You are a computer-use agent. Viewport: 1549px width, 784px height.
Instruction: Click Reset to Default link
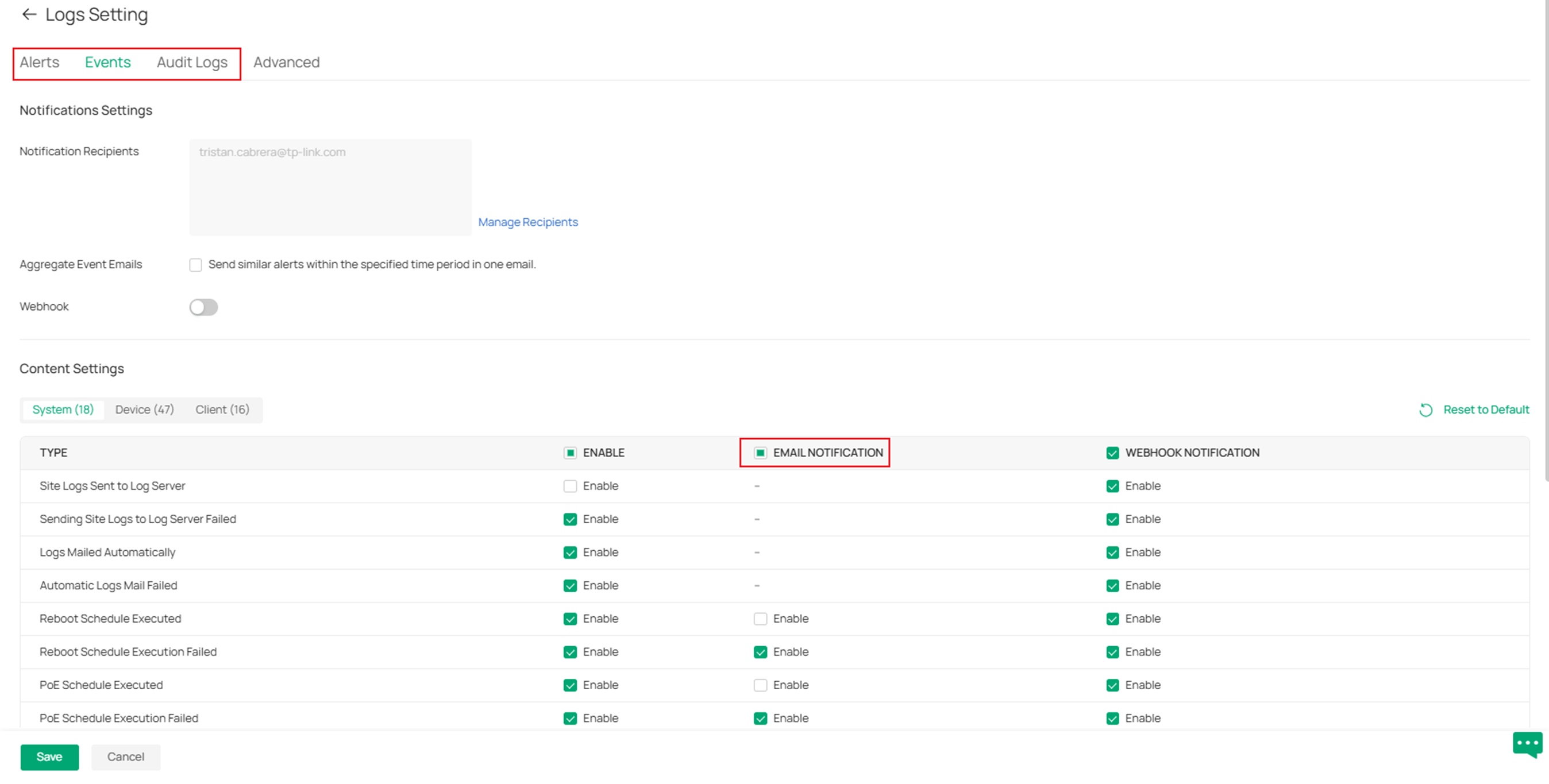(1486, 410)
